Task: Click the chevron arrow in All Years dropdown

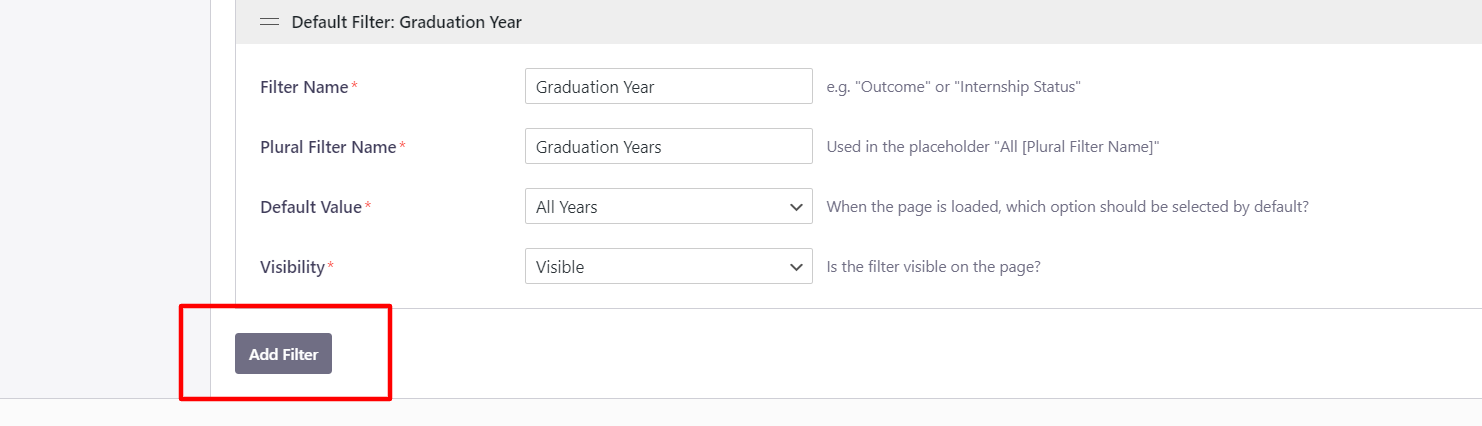Action: (x=796, y=207)
